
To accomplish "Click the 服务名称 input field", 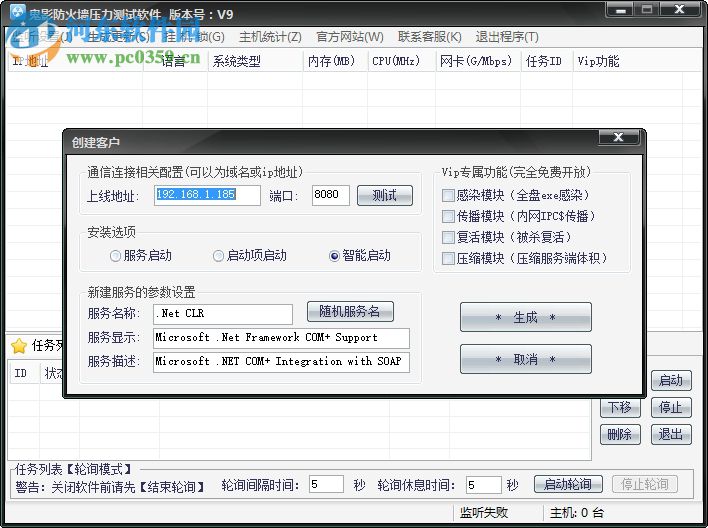I will click(223, 314).
